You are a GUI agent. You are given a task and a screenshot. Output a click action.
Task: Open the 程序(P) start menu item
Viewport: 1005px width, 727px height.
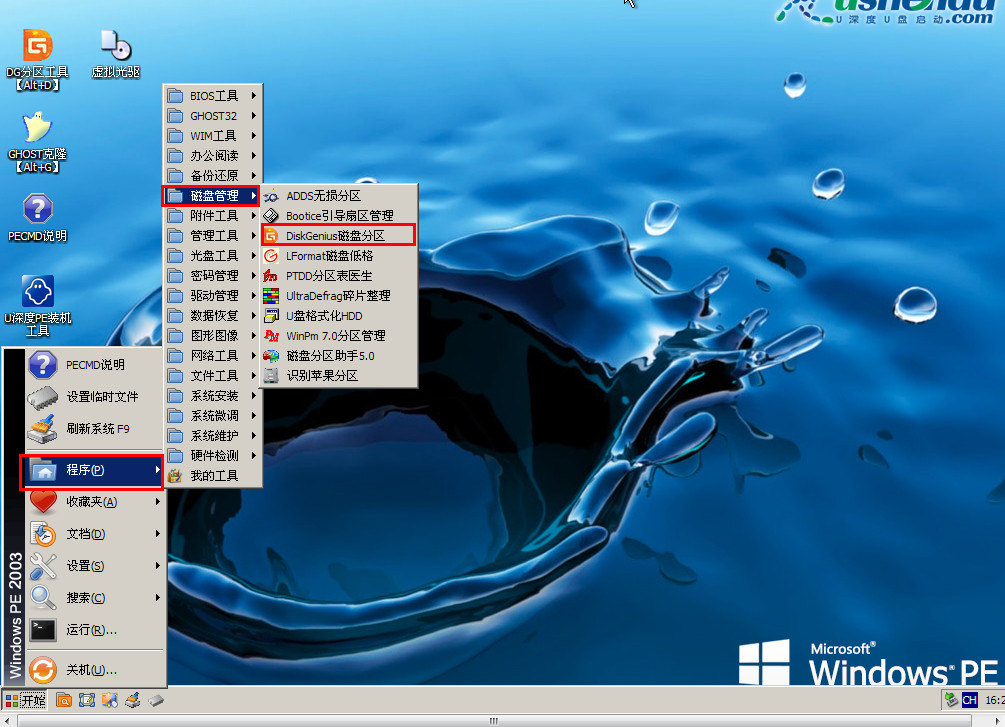click(92, 470)
